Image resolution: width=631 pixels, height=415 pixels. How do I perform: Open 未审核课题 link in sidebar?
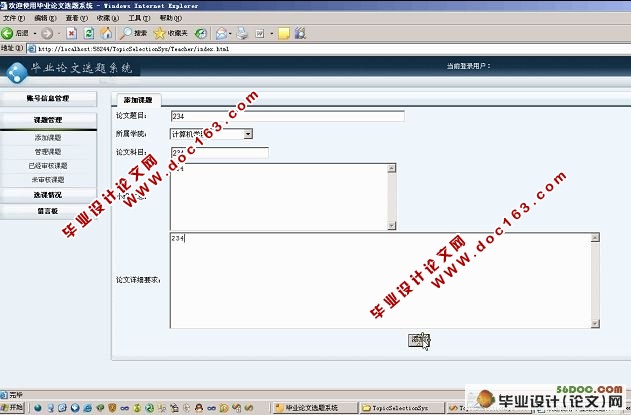pos(48,180)
